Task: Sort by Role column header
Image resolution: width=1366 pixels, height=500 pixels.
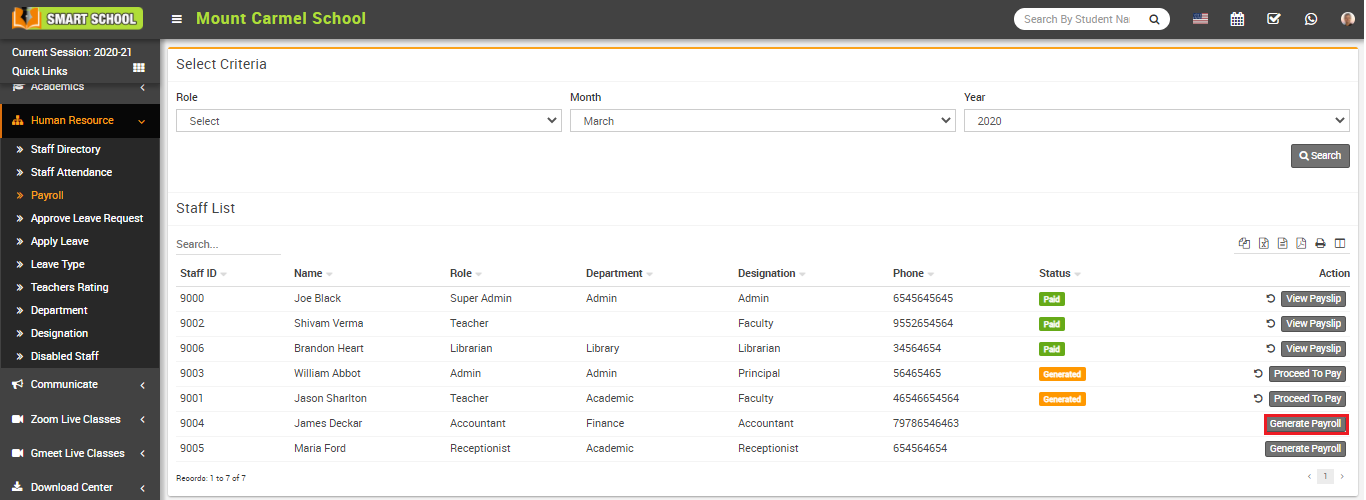Action: click(x=465, y=273)
